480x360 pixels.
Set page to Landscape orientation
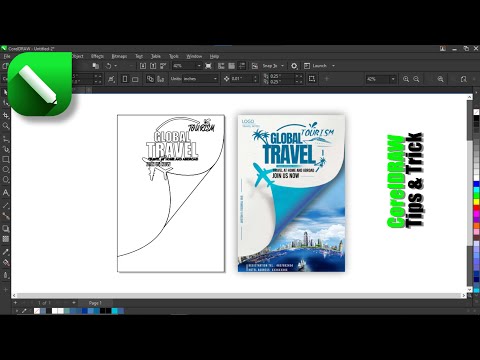click(135, 79)
